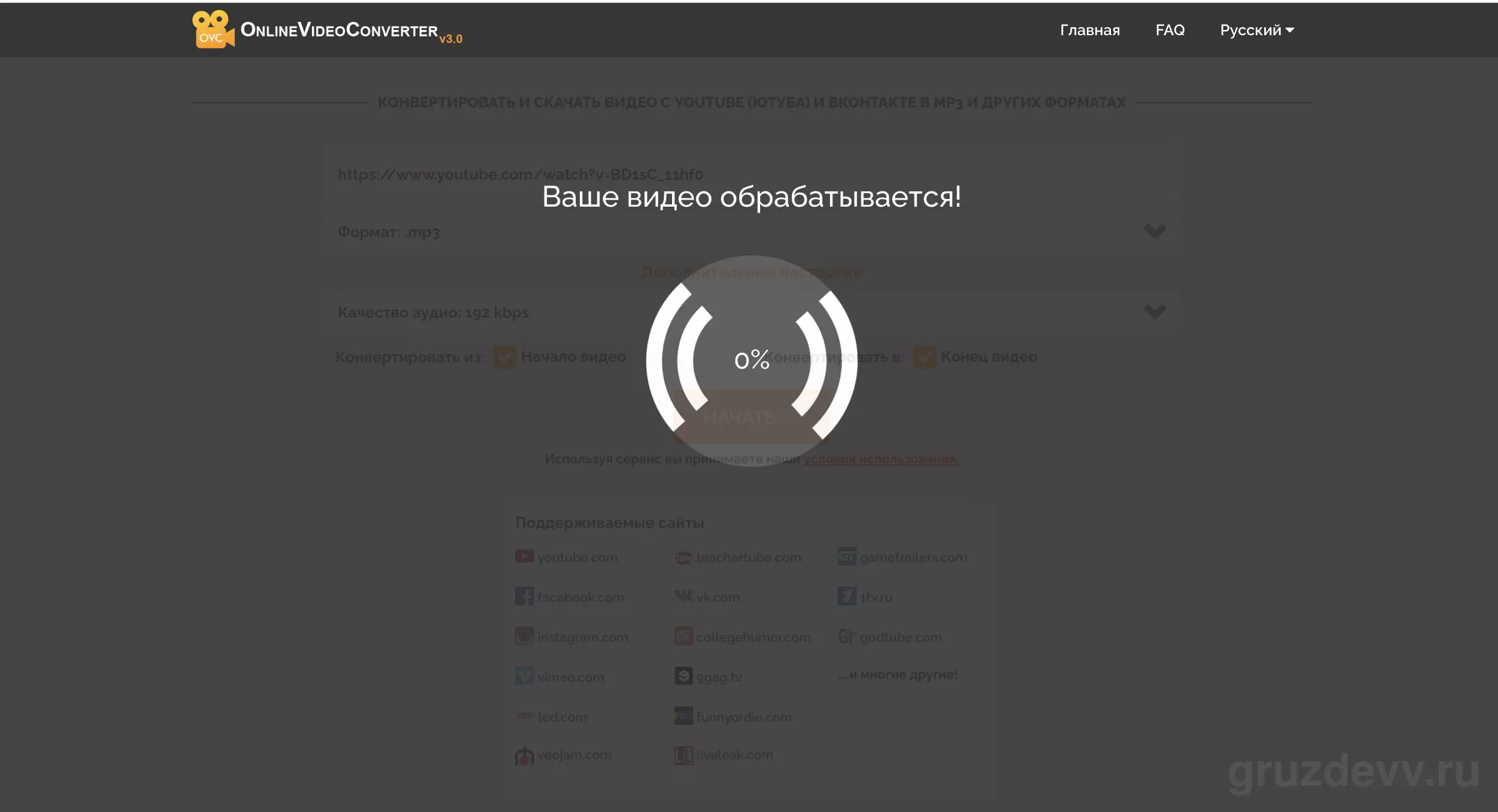Expand the Формат .mp3 dropdown
This screenshot has width=1498, height=812.
tap(751, 232)
